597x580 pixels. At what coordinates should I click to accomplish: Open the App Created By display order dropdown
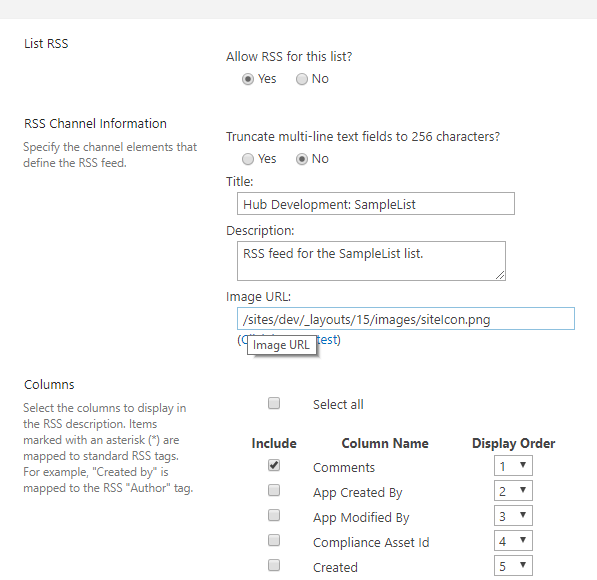(x=513, y=491)
